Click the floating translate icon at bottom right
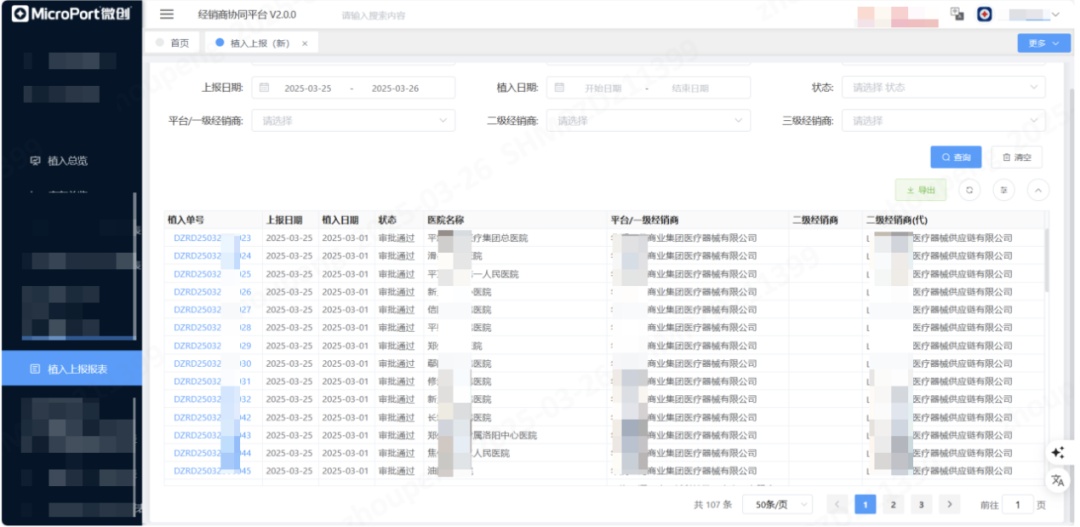1080x527 pixels. (x=1057, y=480)
